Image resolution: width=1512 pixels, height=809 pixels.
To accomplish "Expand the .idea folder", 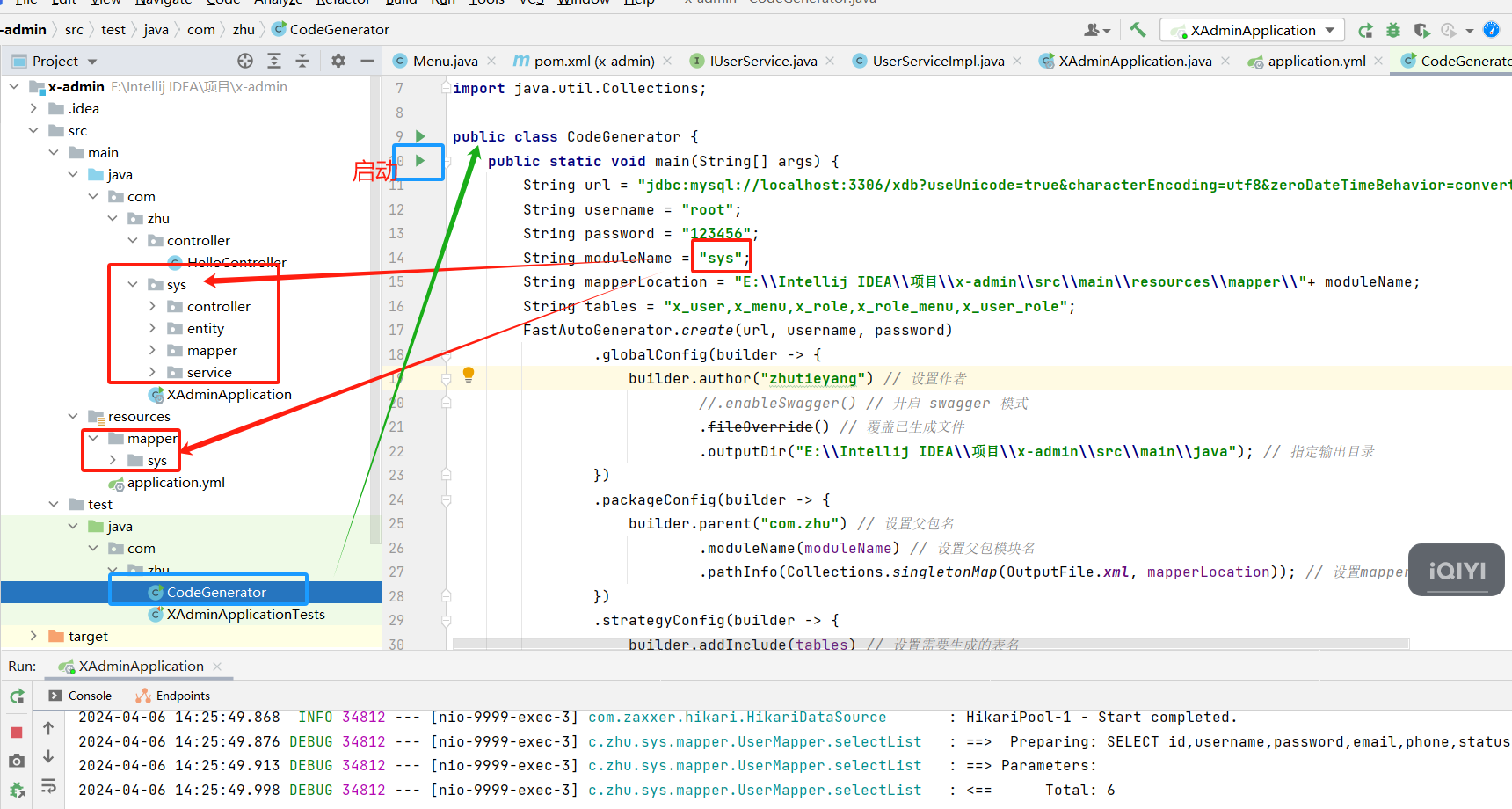I will tap(33, 108).
